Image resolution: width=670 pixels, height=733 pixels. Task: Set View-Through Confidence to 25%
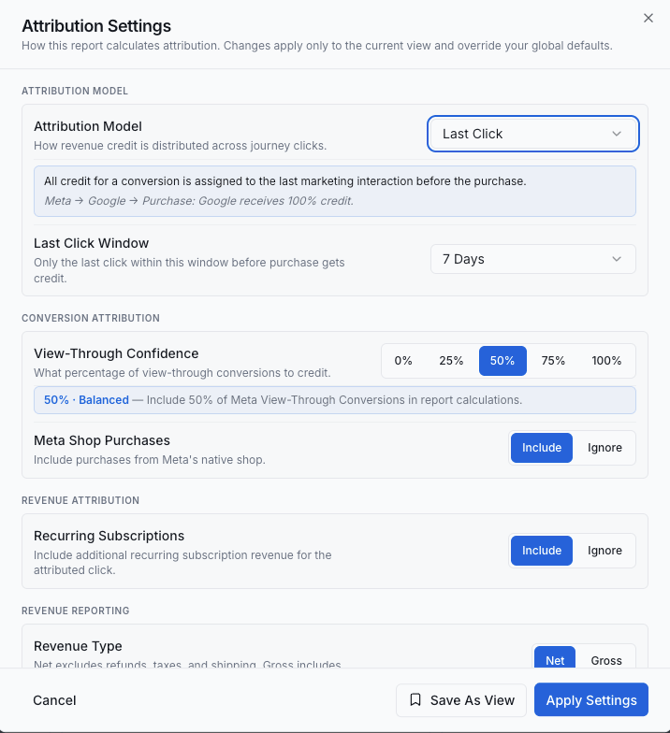coord(451,361)
